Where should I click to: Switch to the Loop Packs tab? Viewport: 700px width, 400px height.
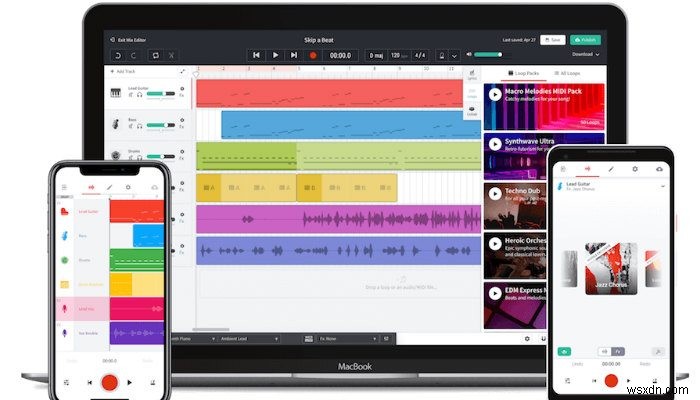pyautogui.click(x=524, y=73)
